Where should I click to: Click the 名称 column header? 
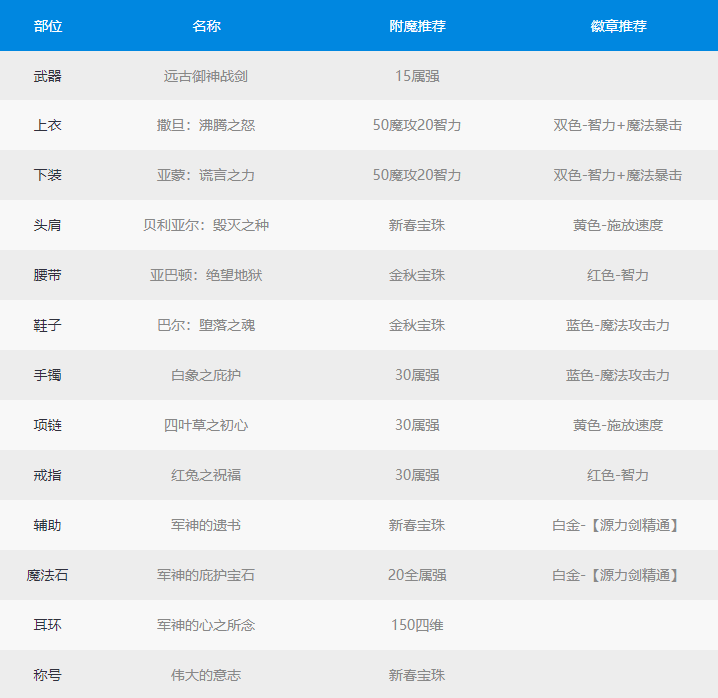pos(206,26)
